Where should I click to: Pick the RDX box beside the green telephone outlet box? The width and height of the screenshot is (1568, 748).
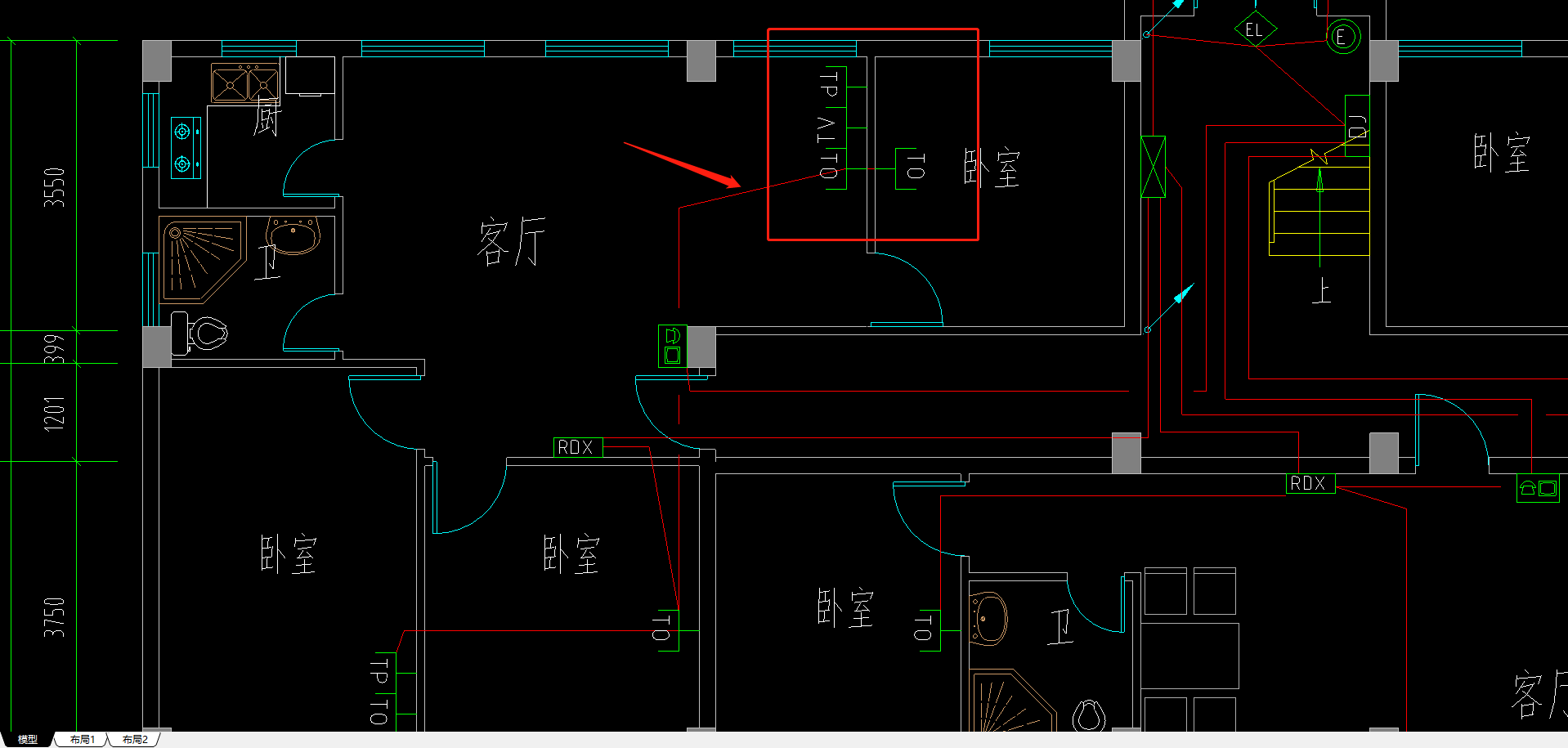click(x=1310, y=483)
